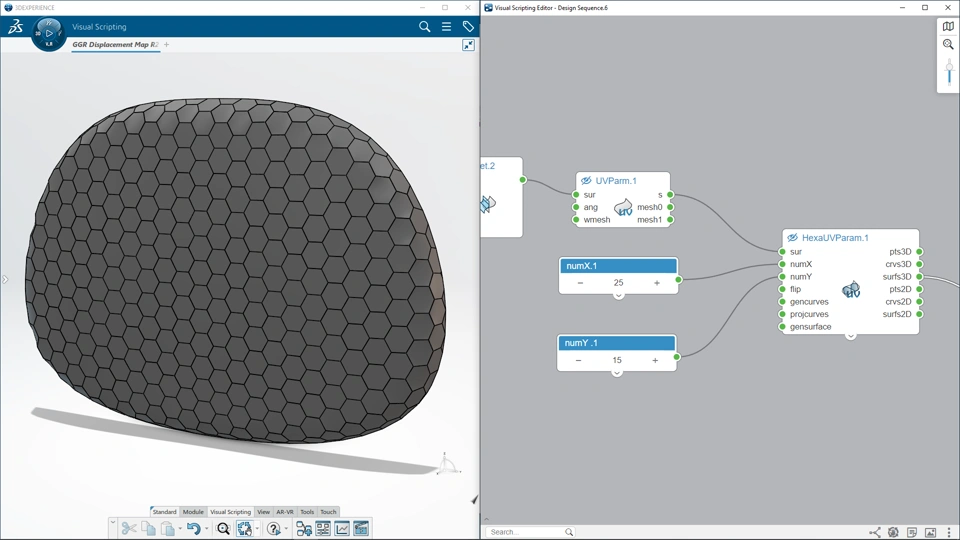Decrease numY .1 with the minus button

[x=579, y=360]
